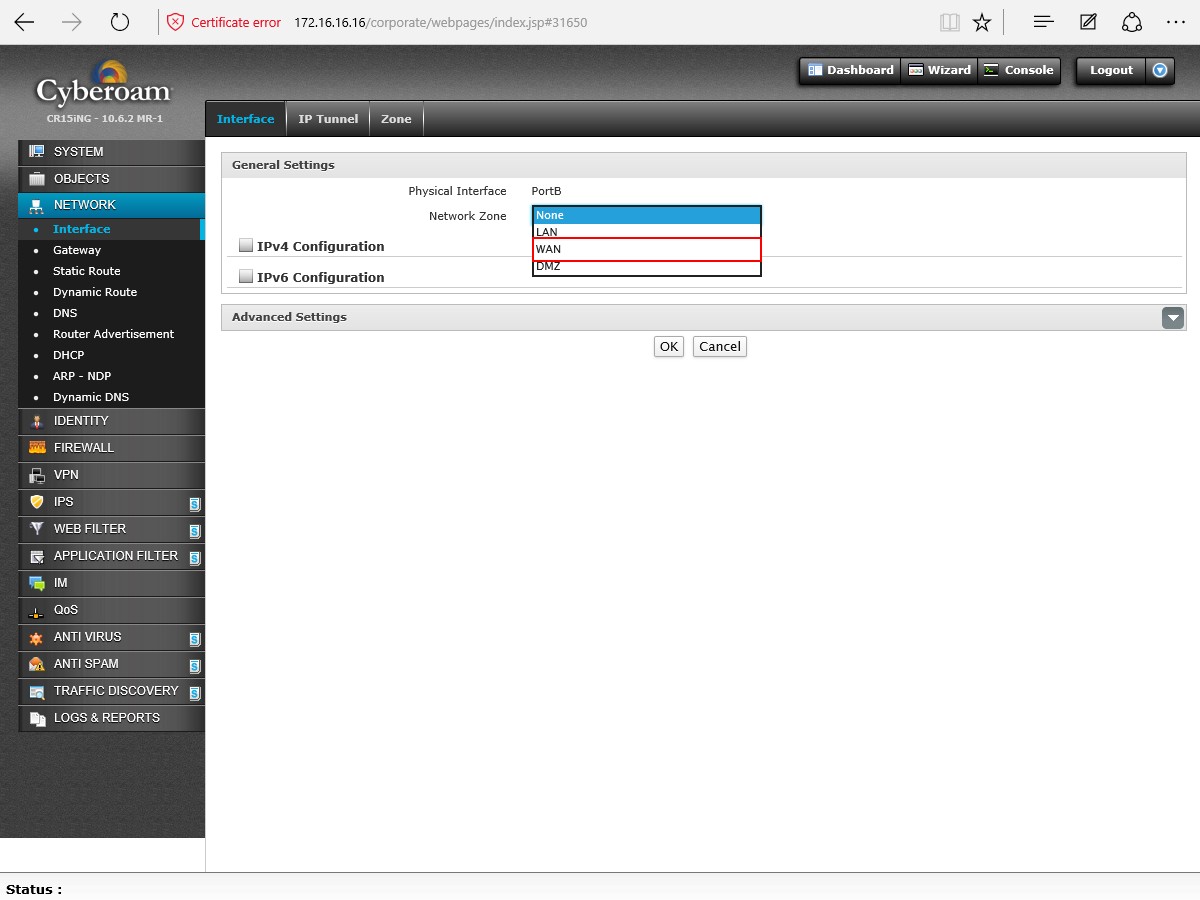This screenshot has height=900, width=1200.
Task: Open the web note pen icon
Action: (1089, 22)
